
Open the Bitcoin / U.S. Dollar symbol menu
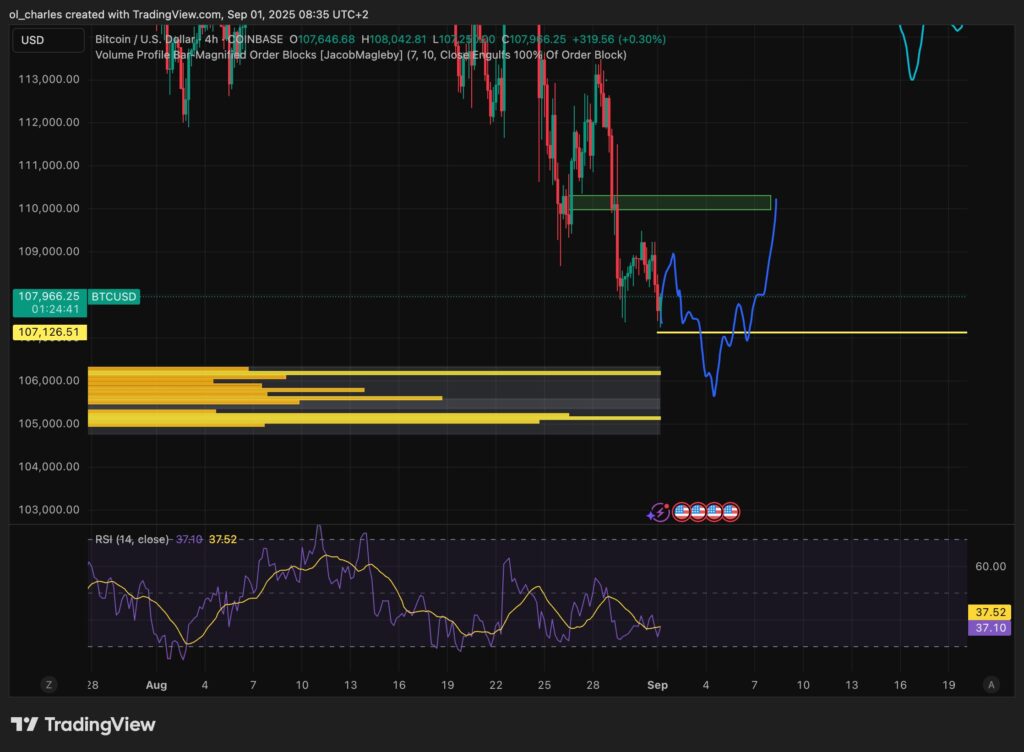coord(140,39)
